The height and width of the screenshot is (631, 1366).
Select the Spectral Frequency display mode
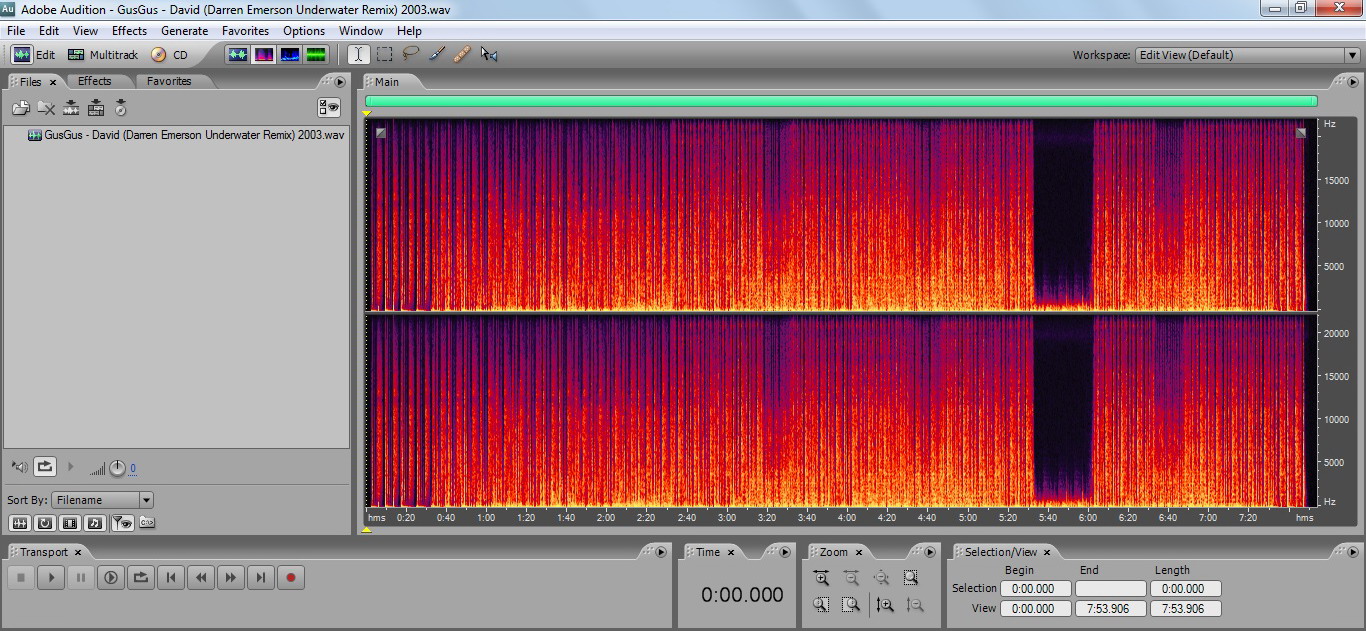tap(264, 55)
